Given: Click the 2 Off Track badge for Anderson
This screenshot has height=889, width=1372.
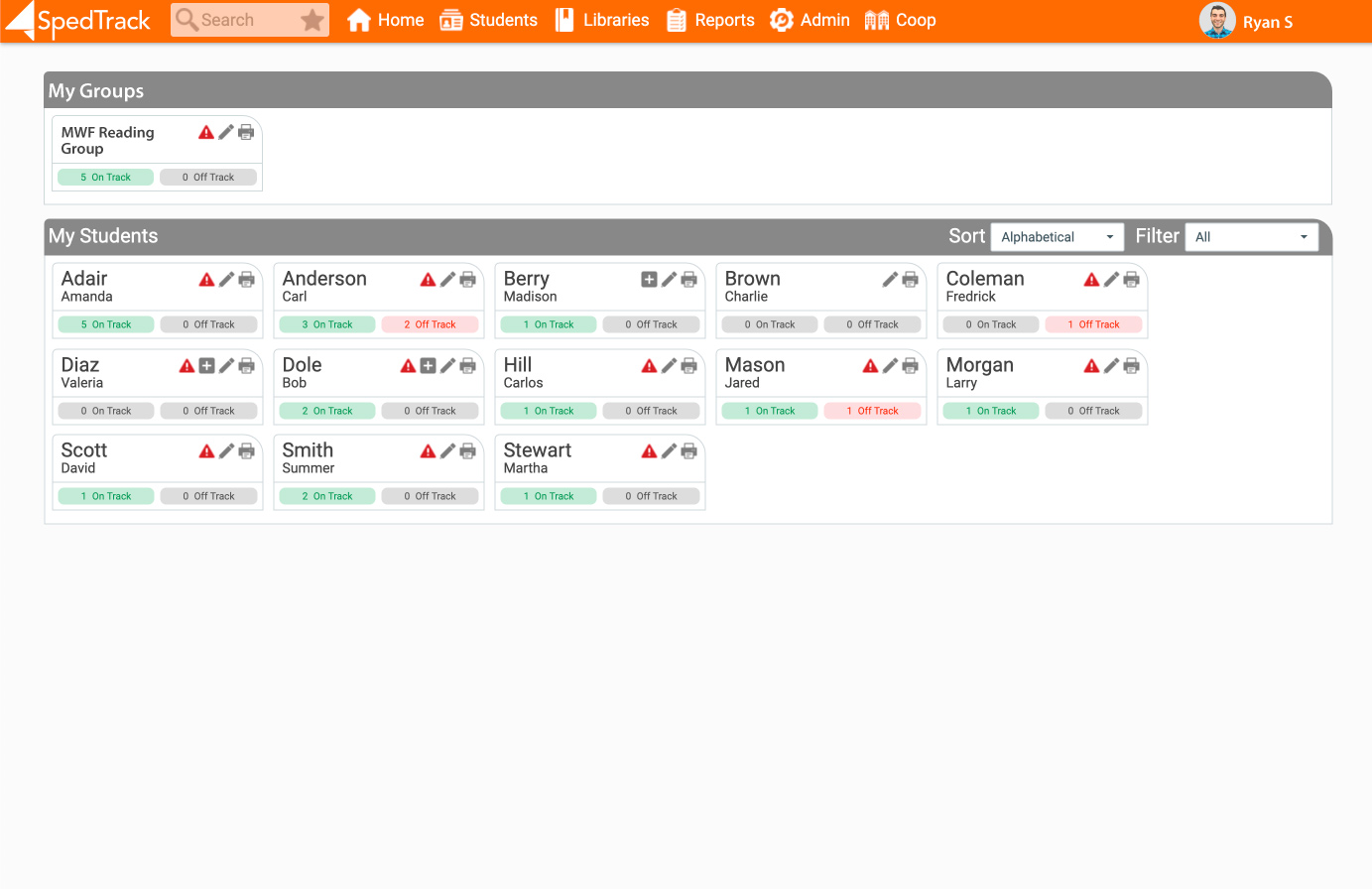Looking at the screenshot, I should pyautogui.click(x=430, y=324).
